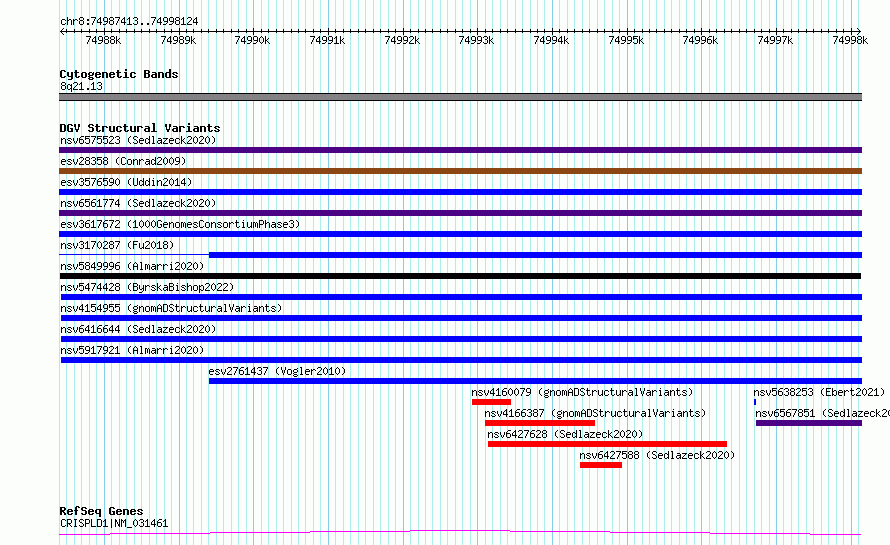Image resolution: width=890 pixels, height=545 pixels.
Task: Click the 74996k ruler tick label
Action: click(x=700, y=40)
